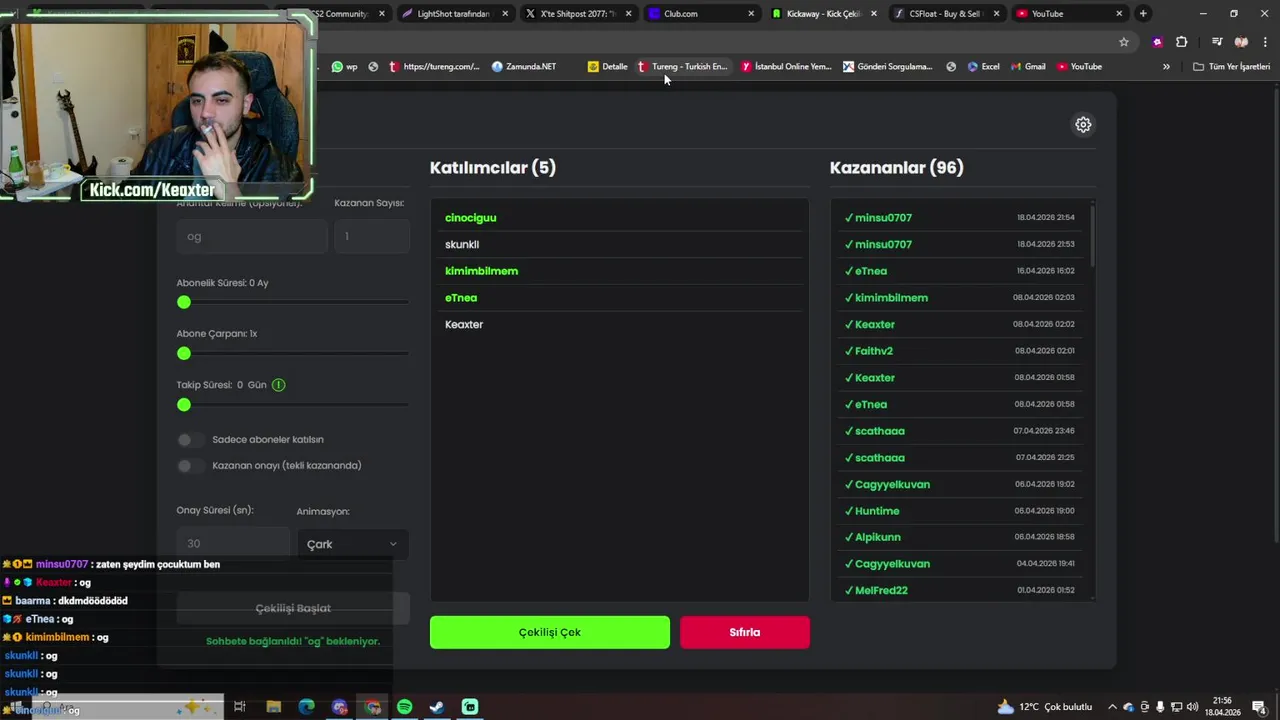Open Steam from the taskbar
The image size is (1280, 720).
coord(437,707)
